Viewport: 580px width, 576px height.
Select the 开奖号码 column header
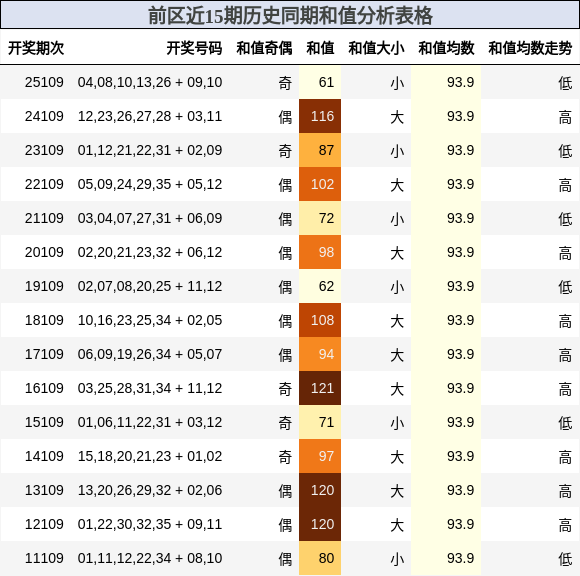[x=194, y=48]
